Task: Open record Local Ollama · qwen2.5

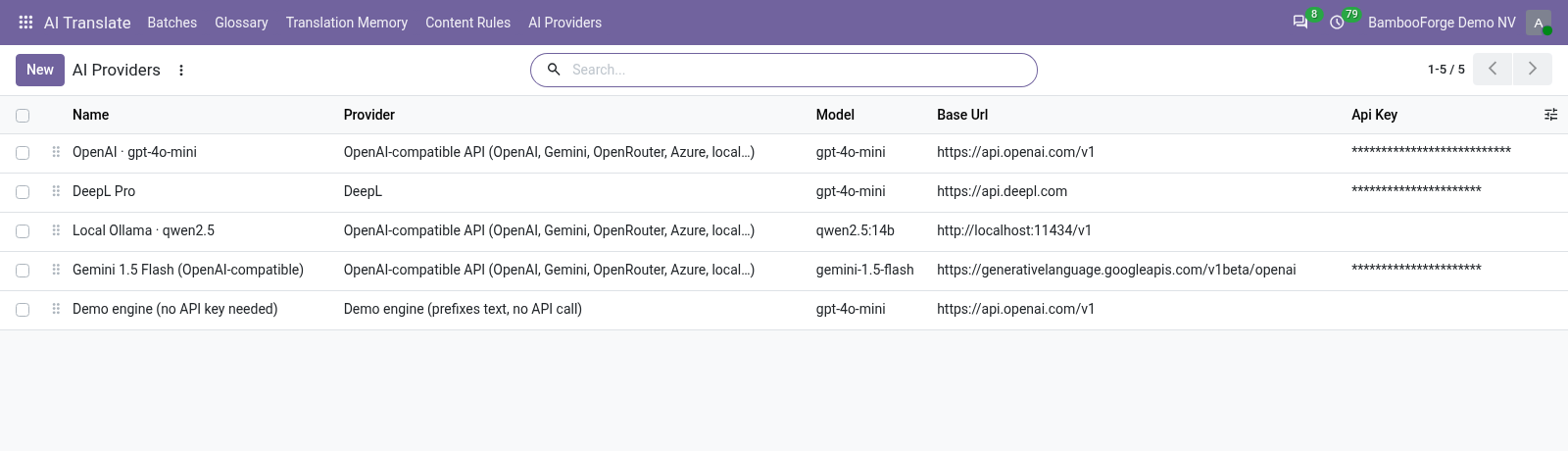Action: click(143, 230)
